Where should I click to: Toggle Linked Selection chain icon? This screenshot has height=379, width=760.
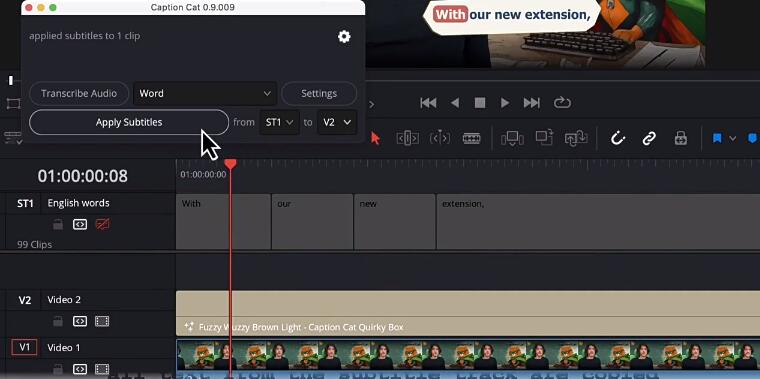pyautogui.click(x=649, y=139)
